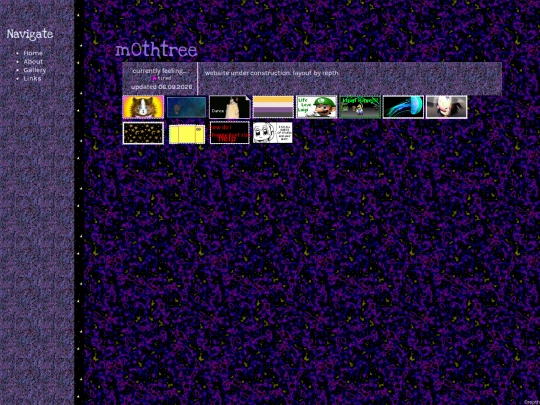Click the cat face stamp

tap(143, 107)
